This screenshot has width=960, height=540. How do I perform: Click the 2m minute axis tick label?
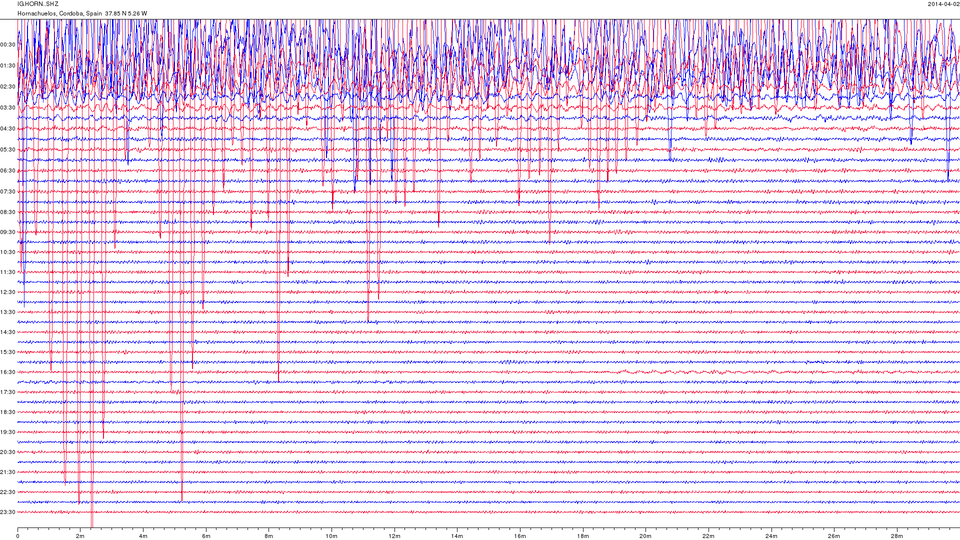coord(80,536)
